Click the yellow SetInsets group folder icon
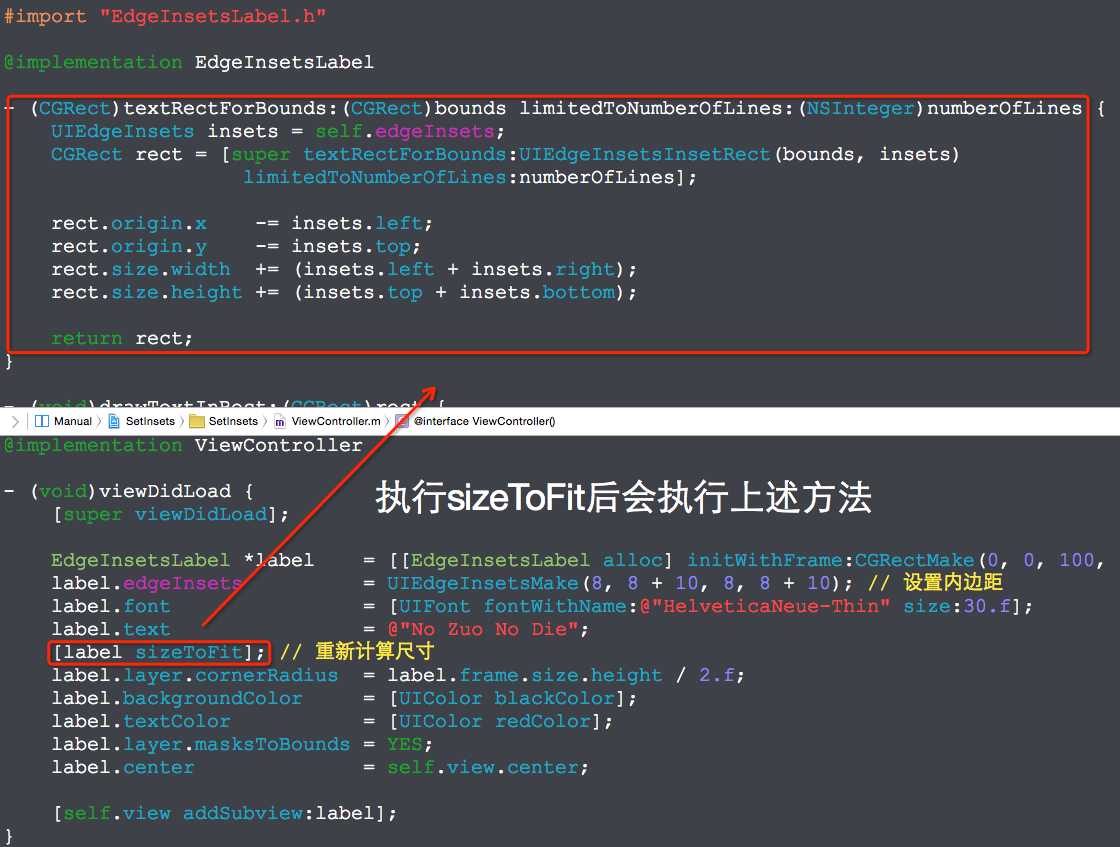 [198, 421]
